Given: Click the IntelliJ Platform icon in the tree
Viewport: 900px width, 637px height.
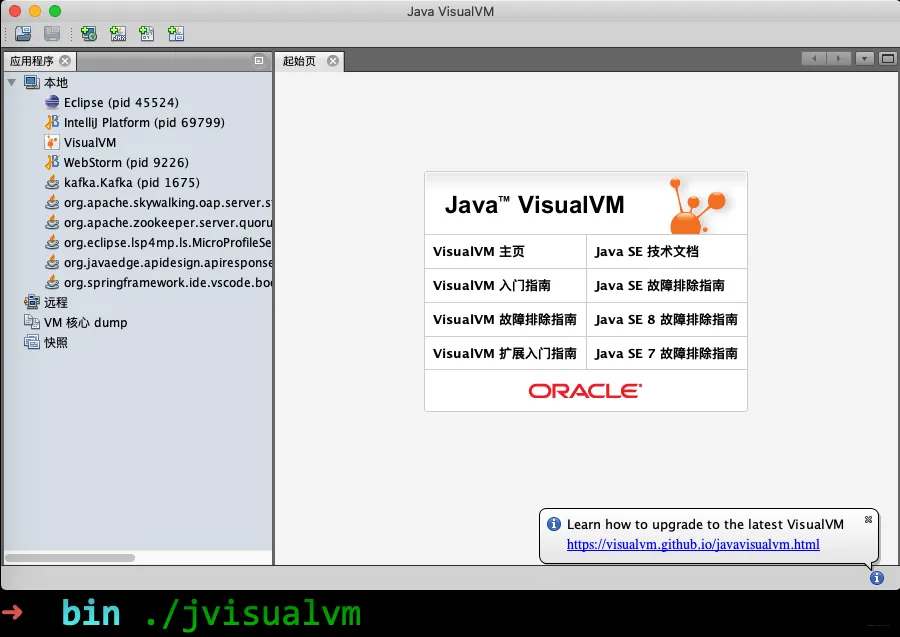Looking at the screenshot, I should (52, 122).
